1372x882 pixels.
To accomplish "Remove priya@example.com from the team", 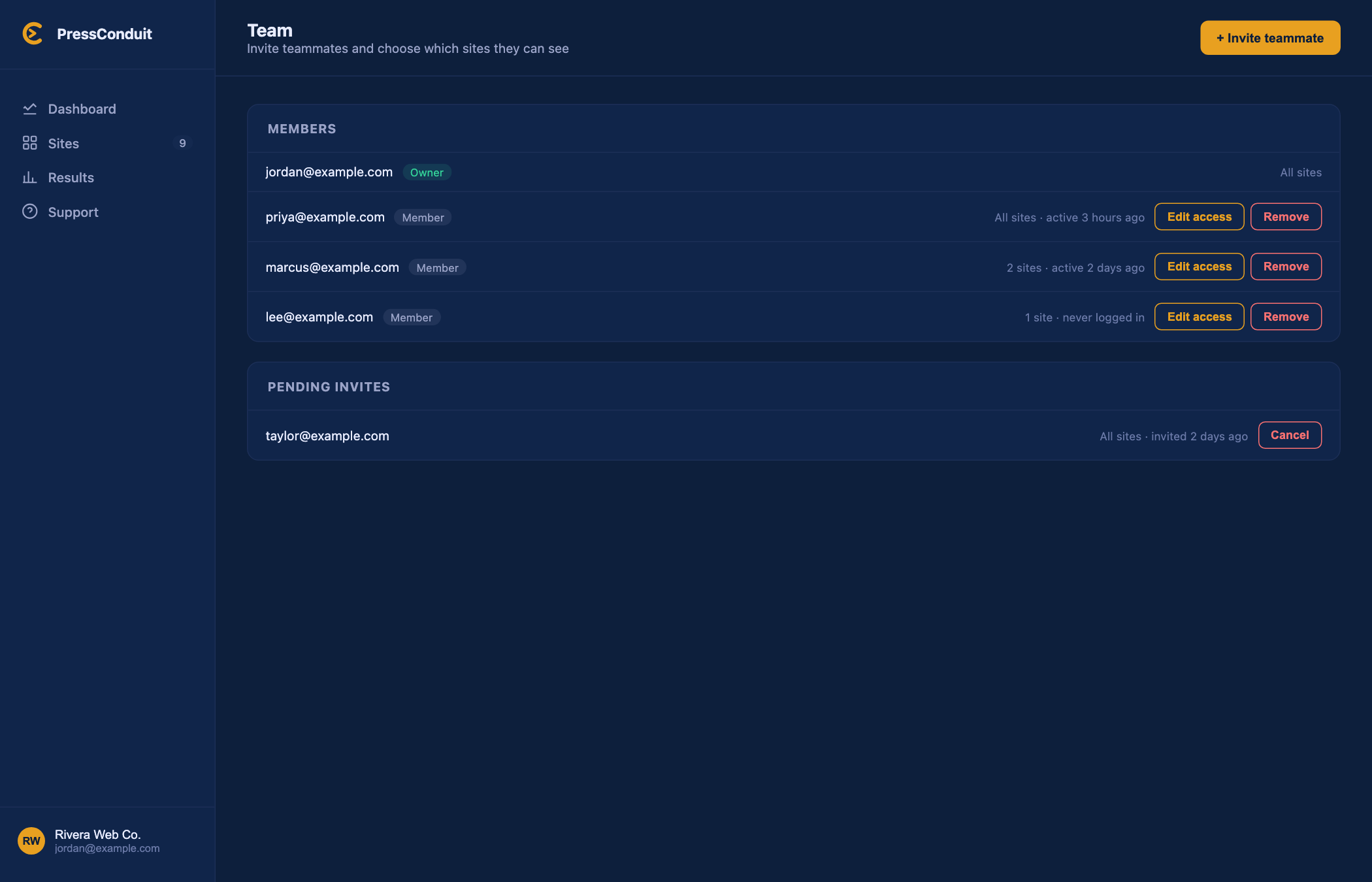I will coord(1286,217).
